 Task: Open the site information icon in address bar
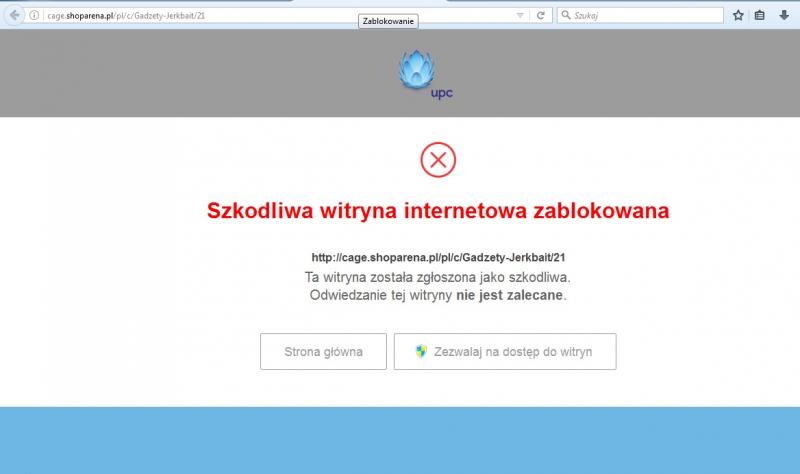click(36, 16)
